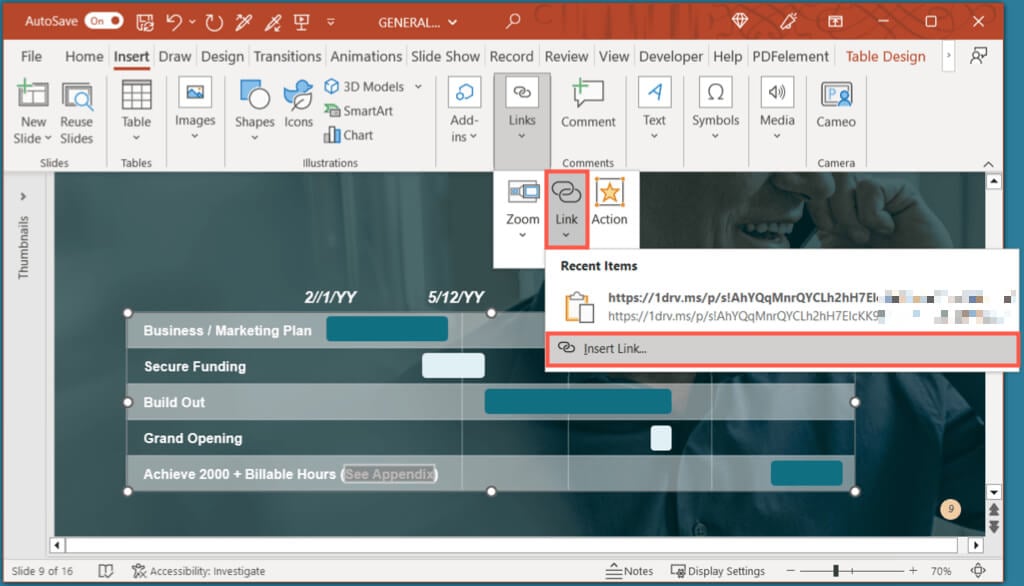Screen dimensions: 1024x586
Task: Open the Add-ins dropdown
Action: click(464, 110)
